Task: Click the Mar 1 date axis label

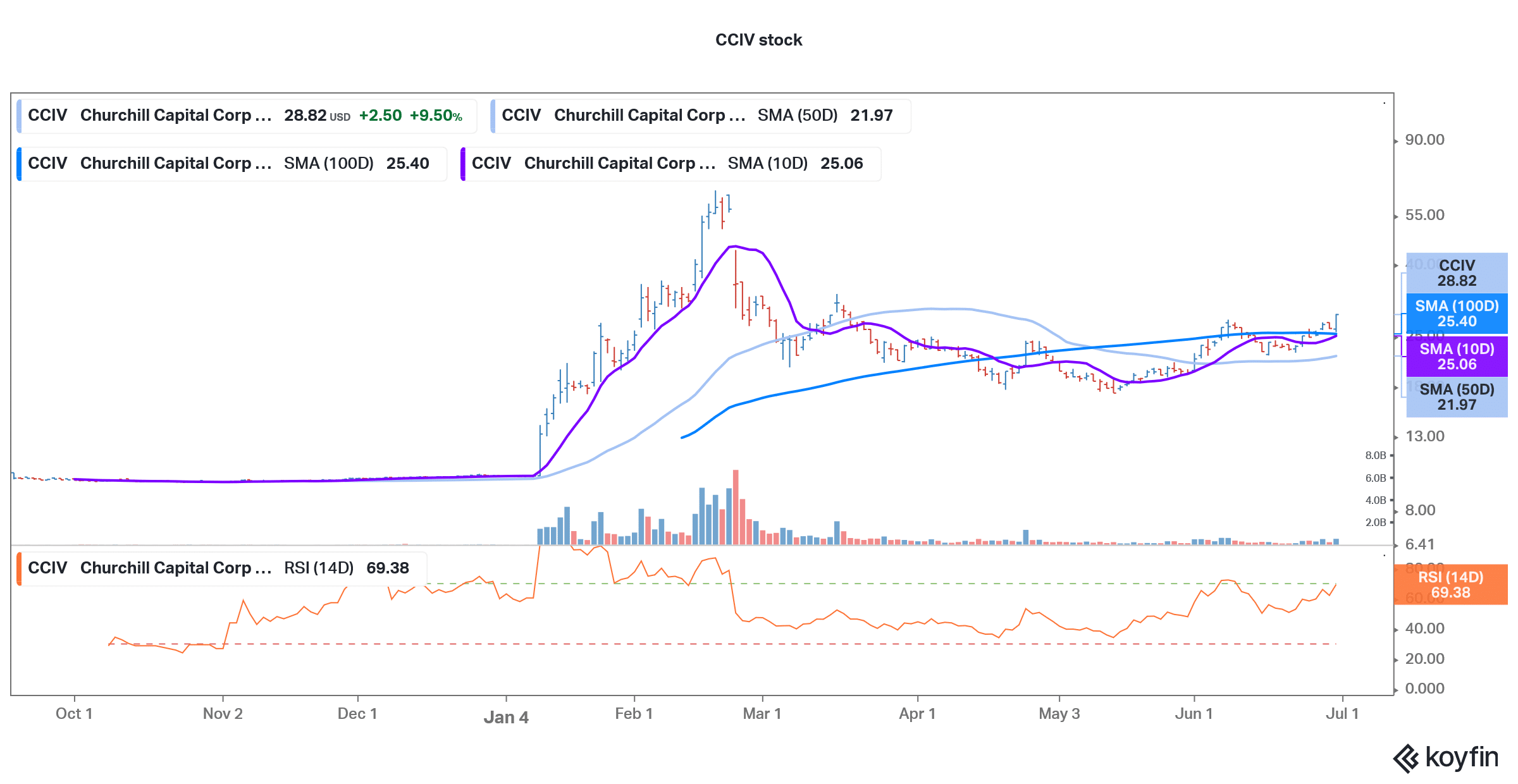Action: point(762,714)
